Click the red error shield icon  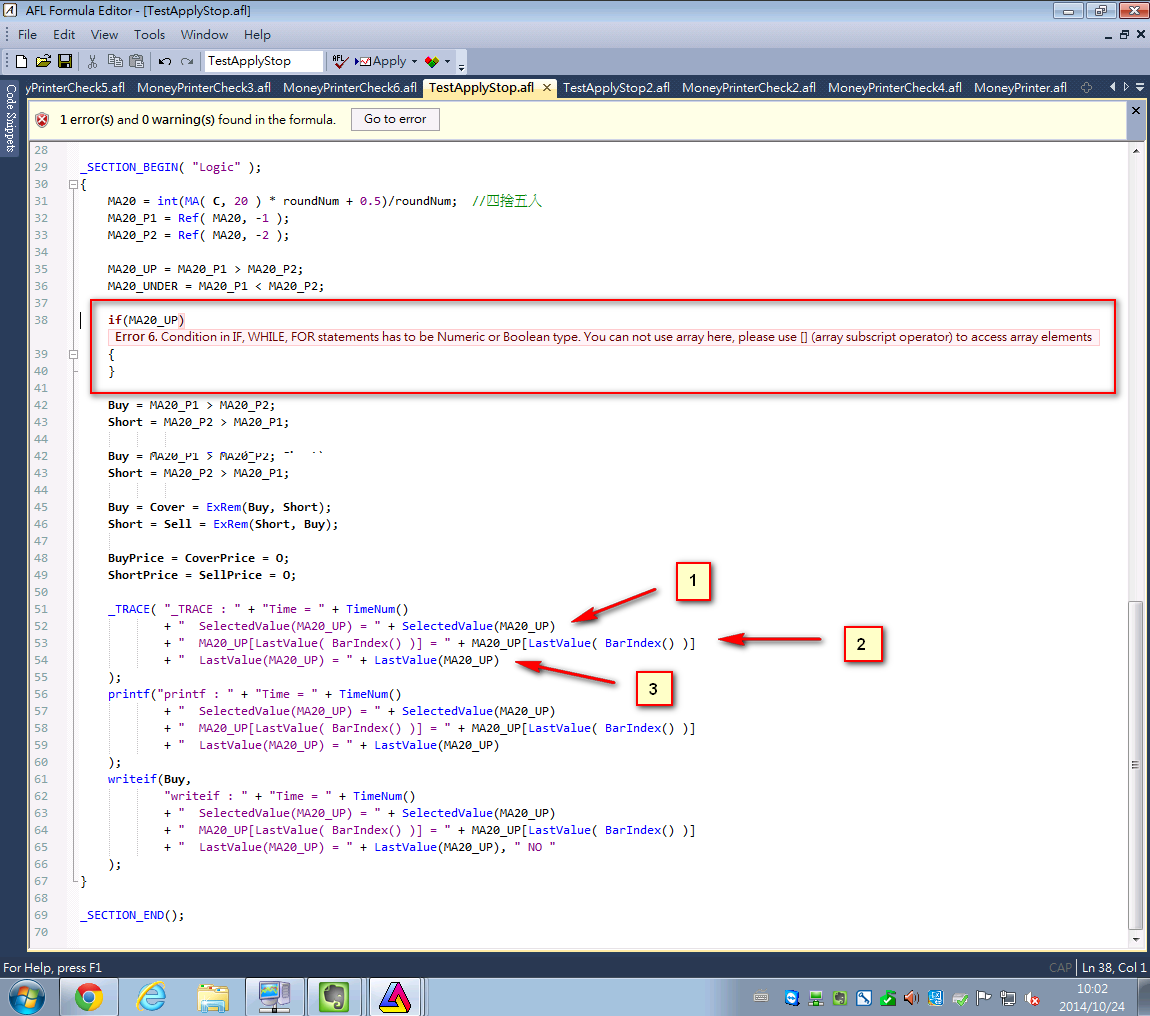coord(43,120)
